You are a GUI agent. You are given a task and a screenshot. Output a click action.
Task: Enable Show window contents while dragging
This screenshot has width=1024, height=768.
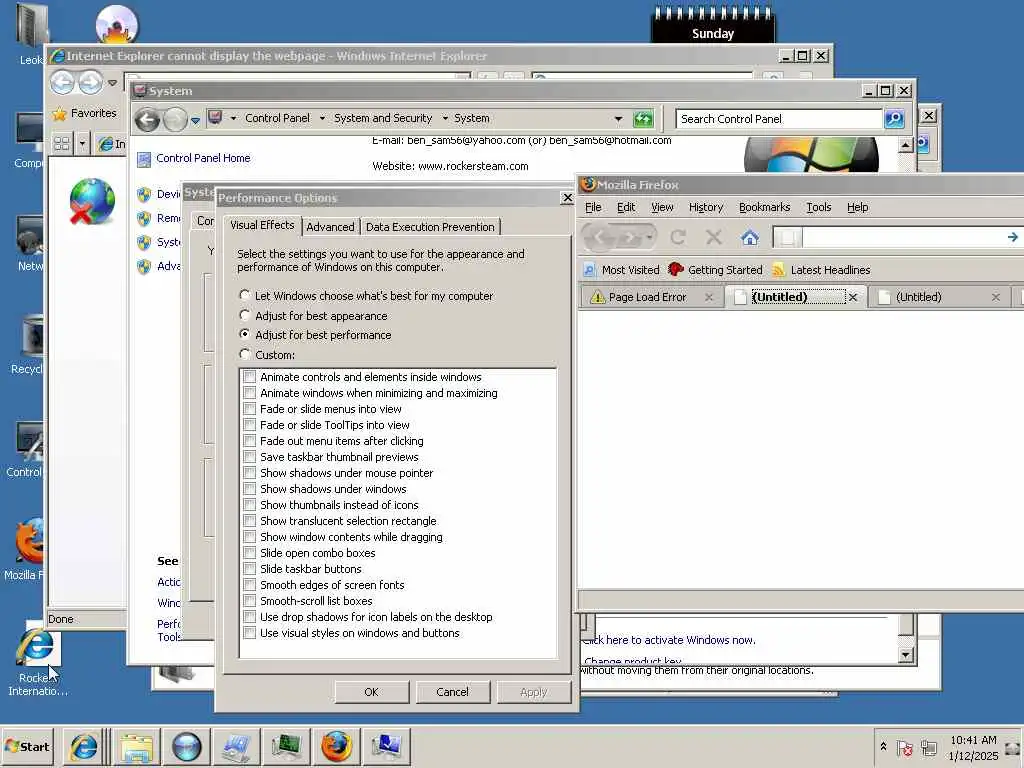(x=249, y=537)
